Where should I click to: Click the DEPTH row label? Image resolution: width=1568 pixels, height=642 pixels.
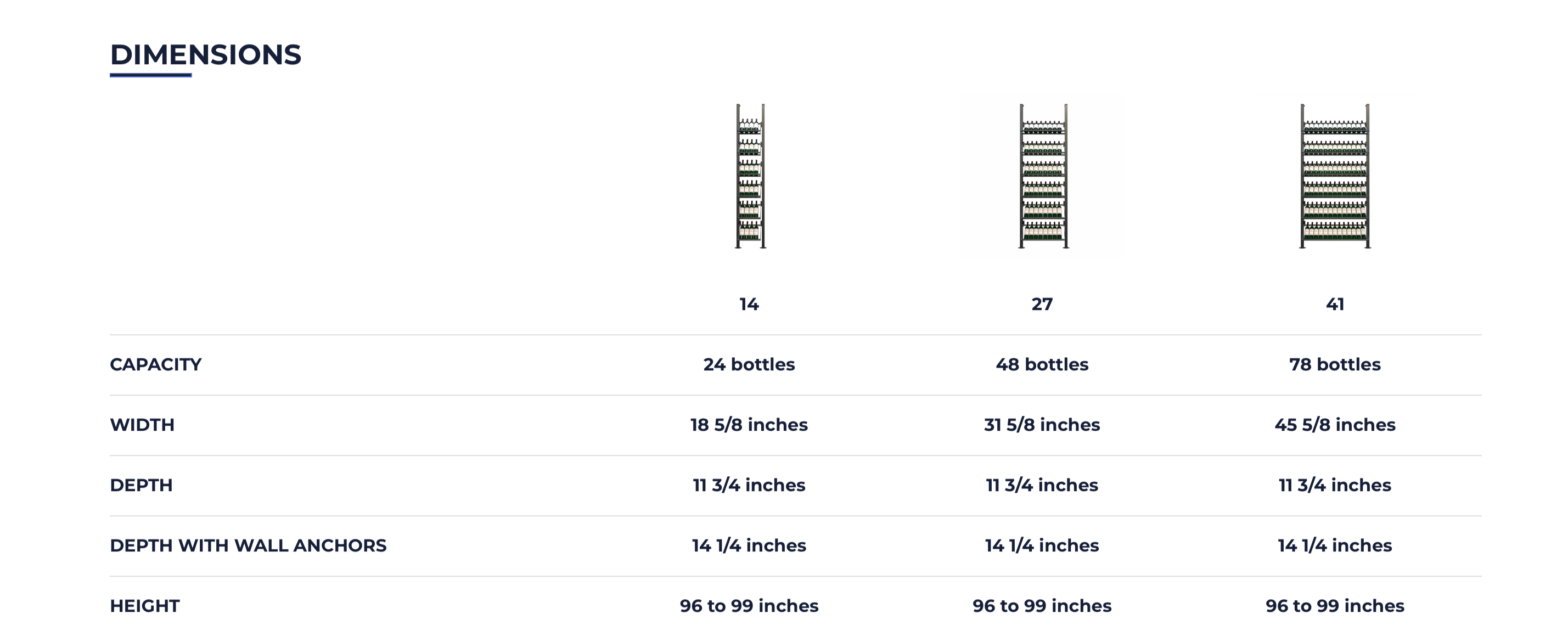point(141,485)
